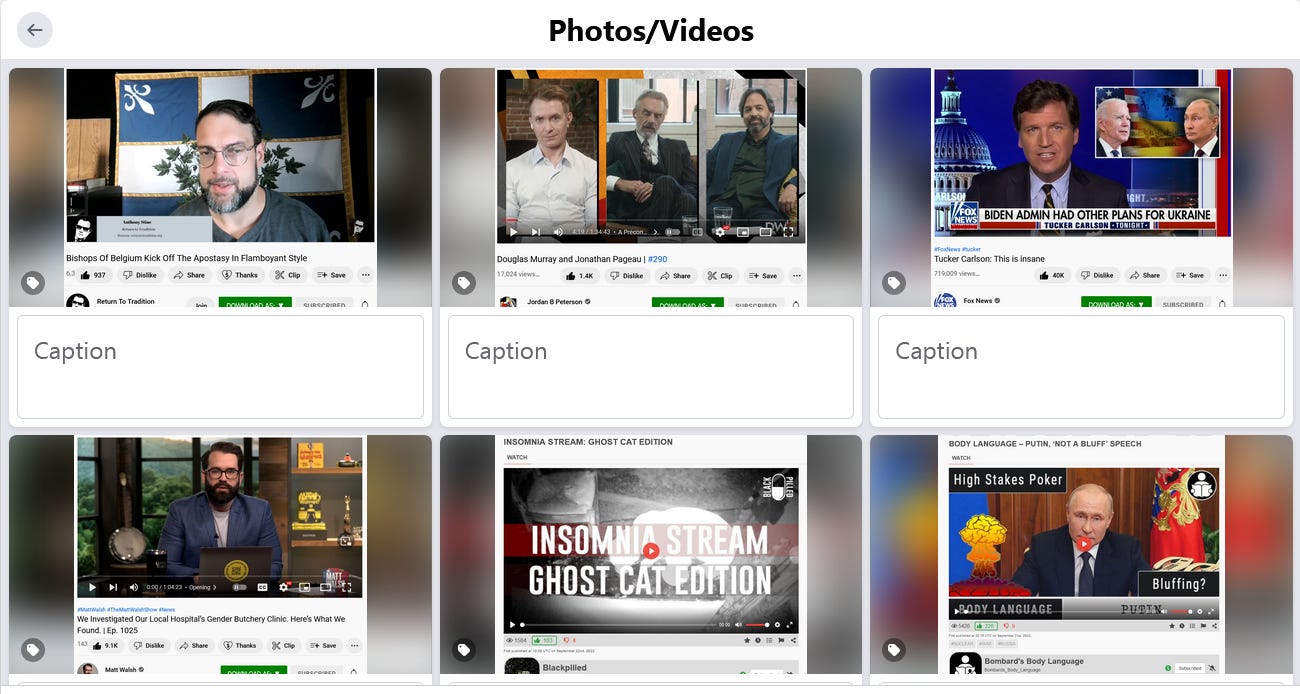Open the Matt Walsh Show screenshot thumbnail
1300x694 pixels.
pyautogui.click(x=220, y=554)
